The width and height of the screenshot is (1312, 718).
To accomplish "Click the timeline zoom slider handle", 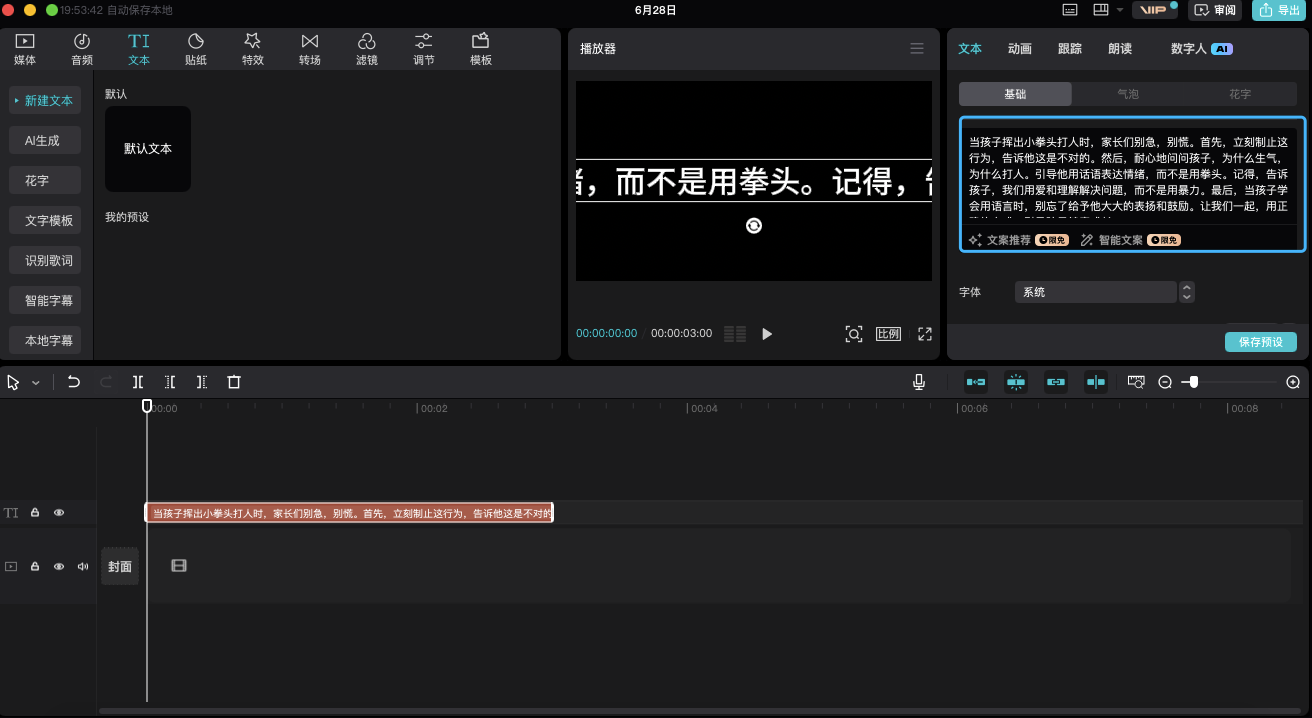I will [x=1193, y=382].
